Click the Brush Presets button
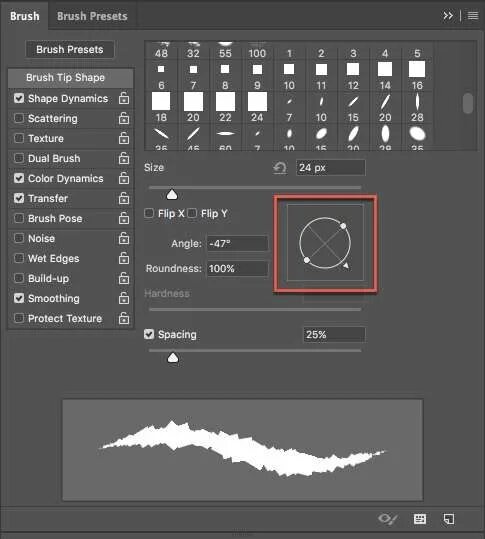Image resolution: width=485 pixels, height=539 pixels. (x=70, y=50)
